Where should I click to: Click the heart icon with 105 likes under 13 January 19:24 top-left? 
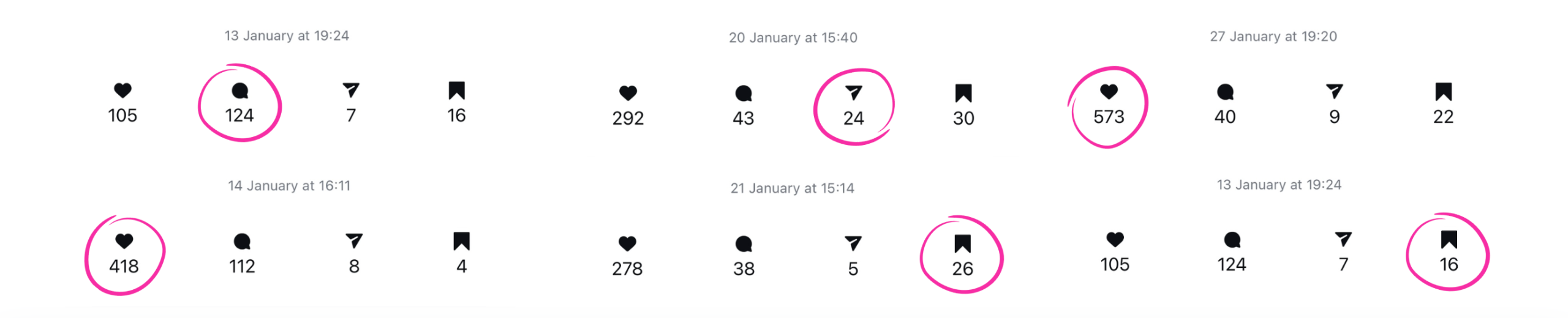[x=123, y=91]
